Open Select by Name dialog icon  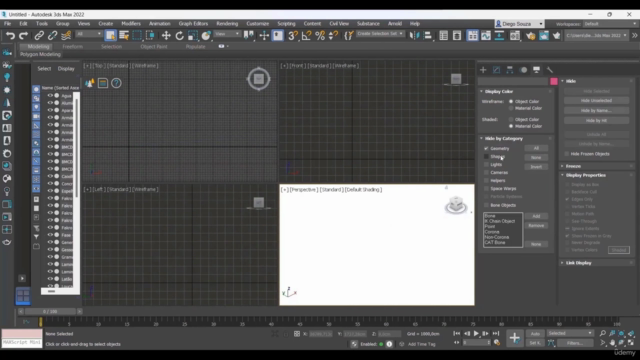[x=124, y=36]
